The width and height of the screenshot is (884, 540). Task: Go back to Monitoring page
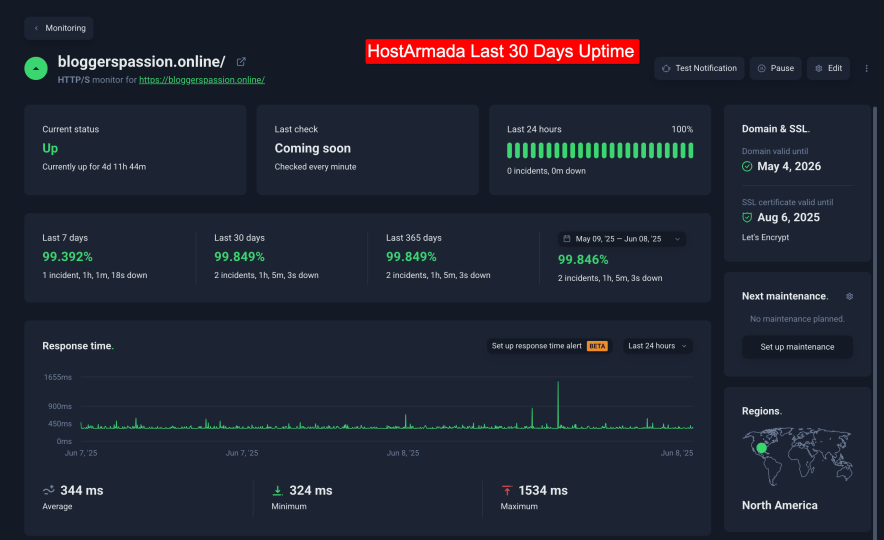click(x=59, y=28)
